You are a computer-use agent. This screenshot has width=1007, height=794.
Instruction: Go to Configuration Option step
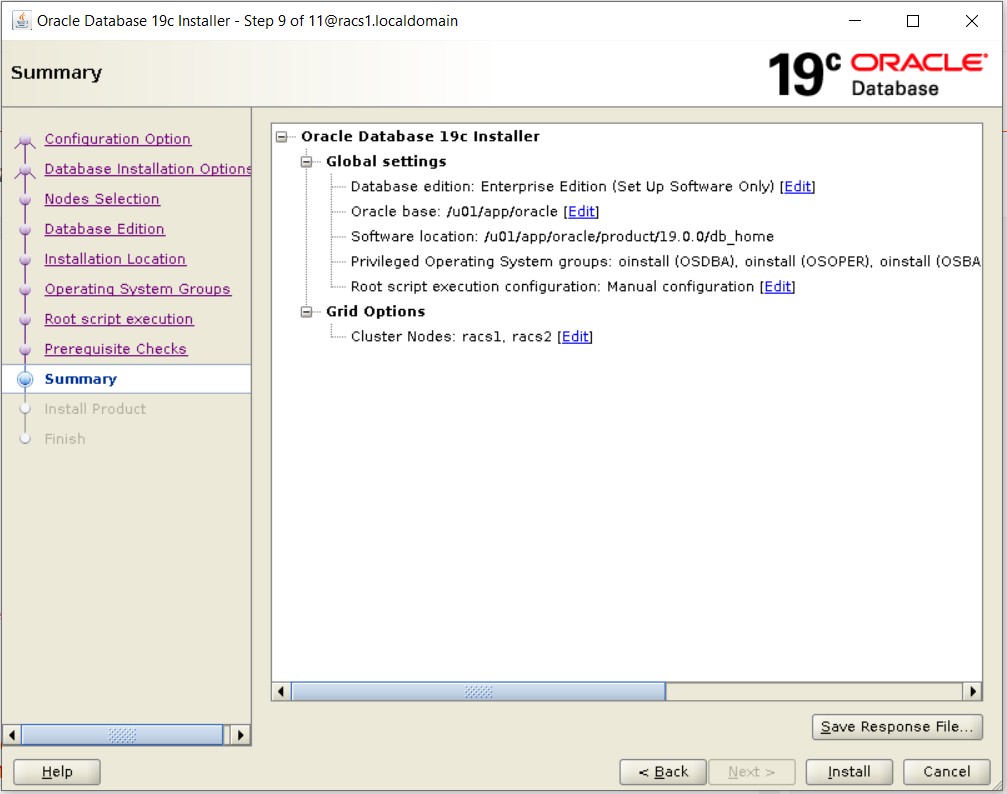(118, 139)
